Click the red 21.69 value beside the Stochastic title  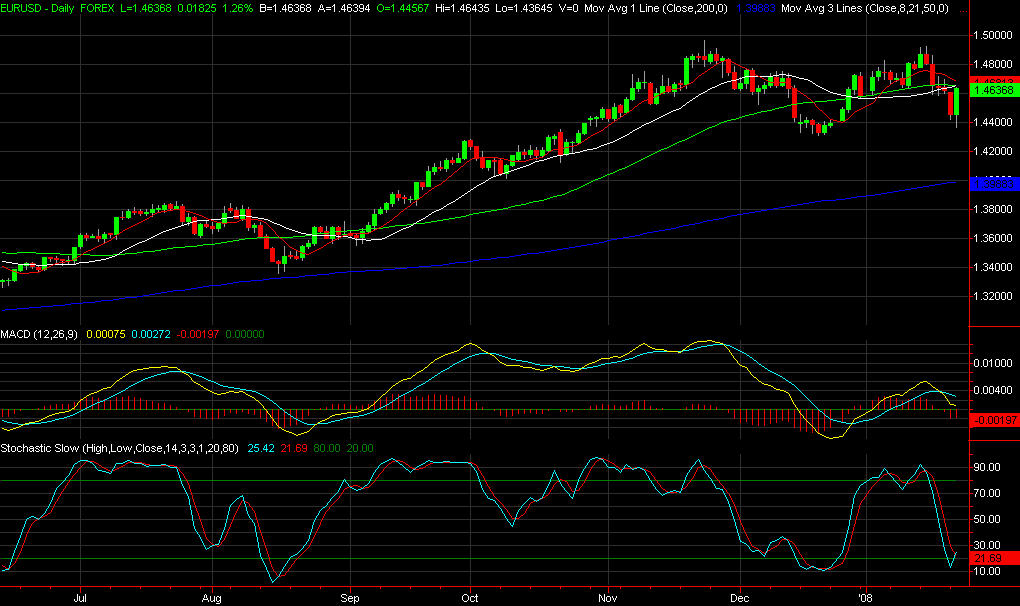click(x=294, y=449)
